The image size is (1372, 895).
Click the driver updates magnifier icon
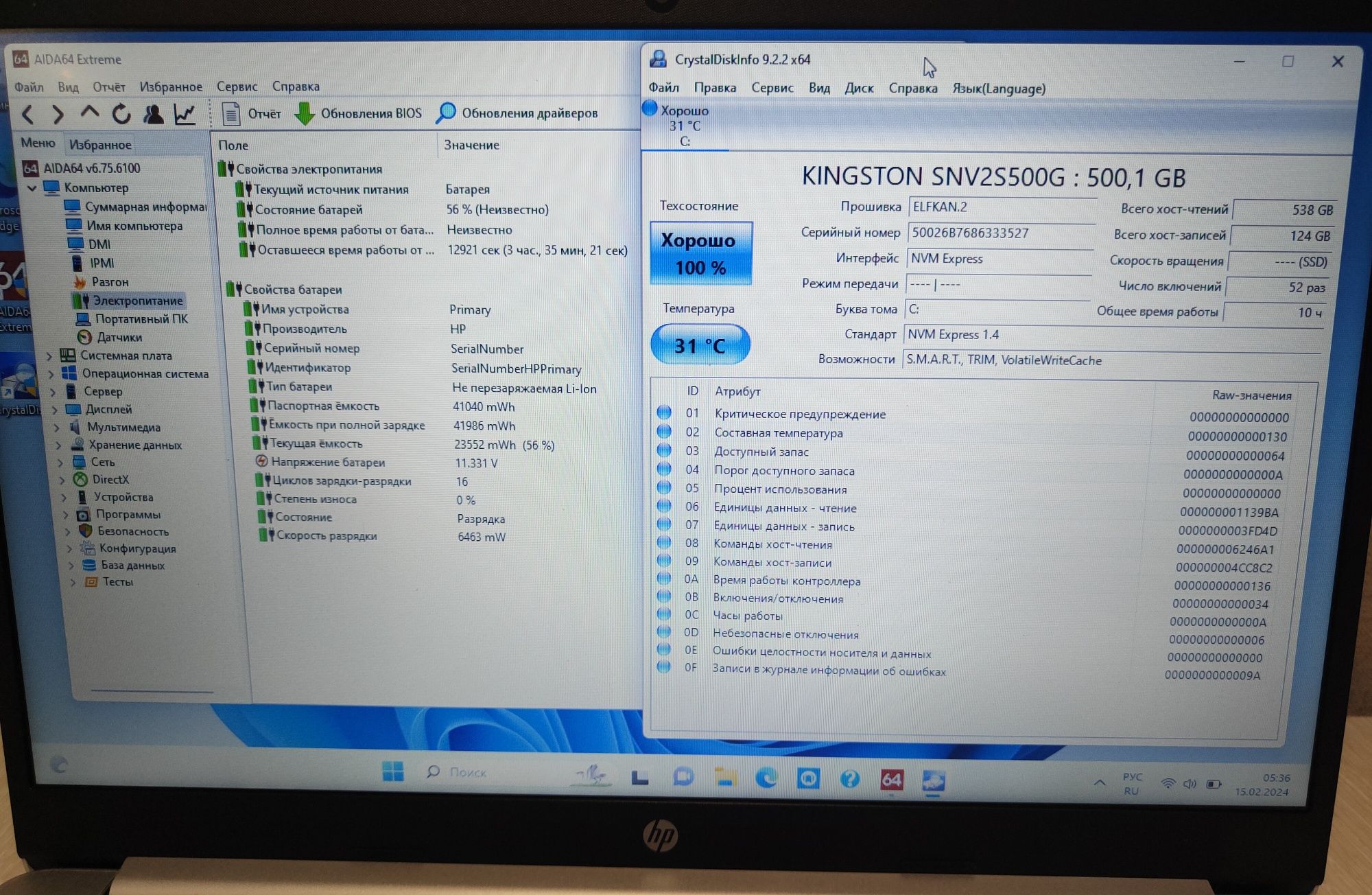point(446,113)
